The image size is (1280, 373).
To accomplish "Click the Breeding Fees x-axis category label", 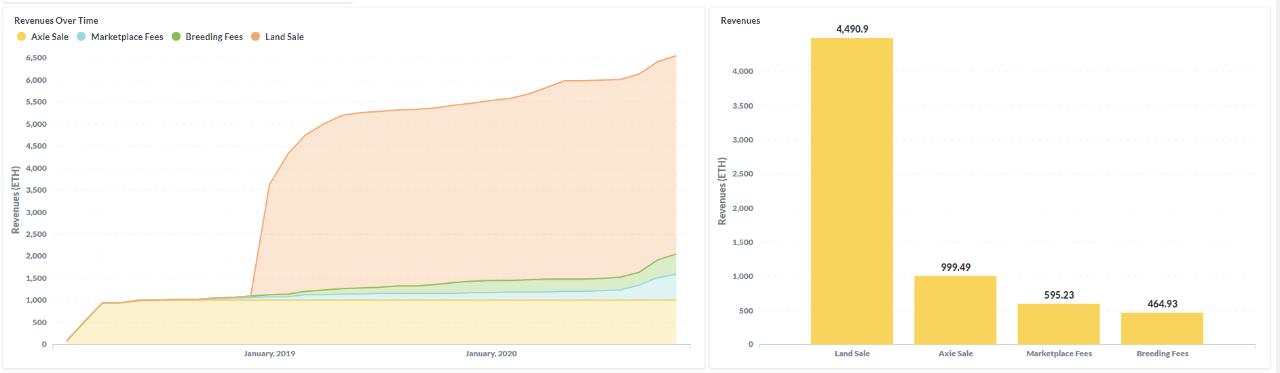I will (1162, 354).
